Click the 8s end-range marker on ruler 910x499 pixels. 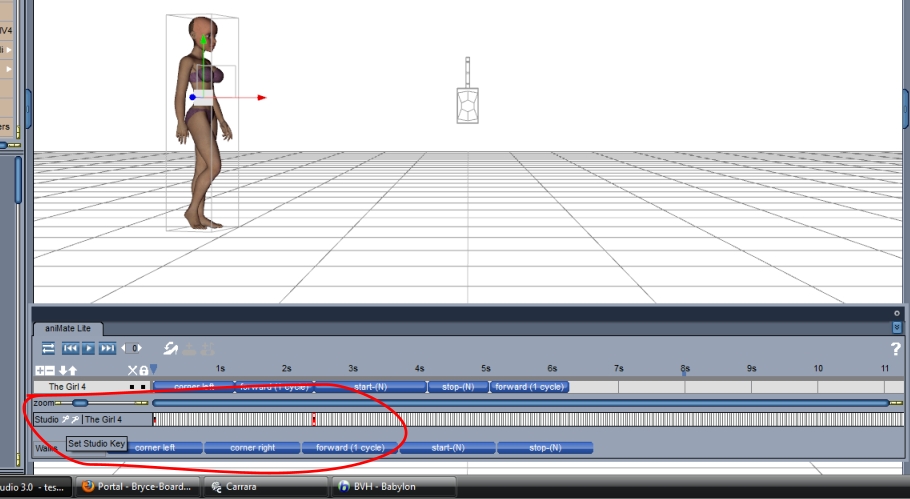684,374
